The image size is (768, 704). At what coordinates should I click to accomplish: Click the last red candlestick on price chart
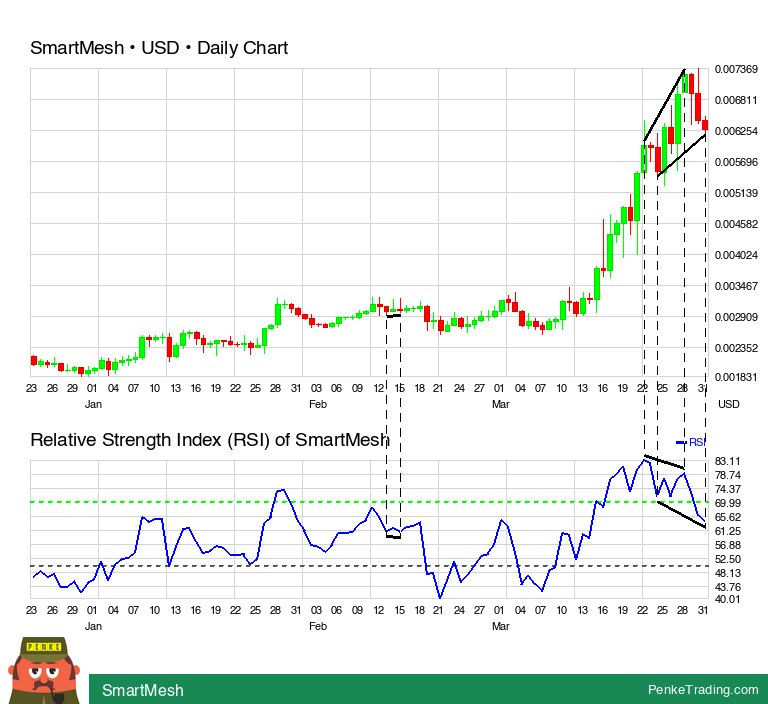(x=705, y=124)
